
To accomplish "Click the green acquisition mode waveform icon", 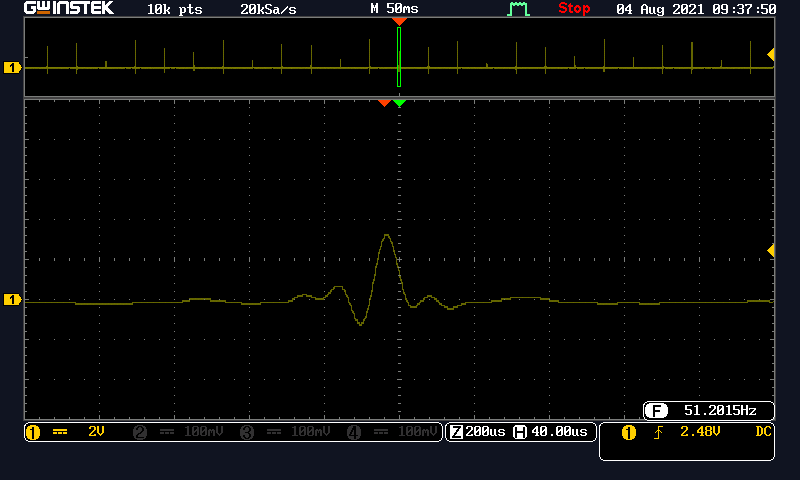I will pyautogui.click(x=518, y=9).
